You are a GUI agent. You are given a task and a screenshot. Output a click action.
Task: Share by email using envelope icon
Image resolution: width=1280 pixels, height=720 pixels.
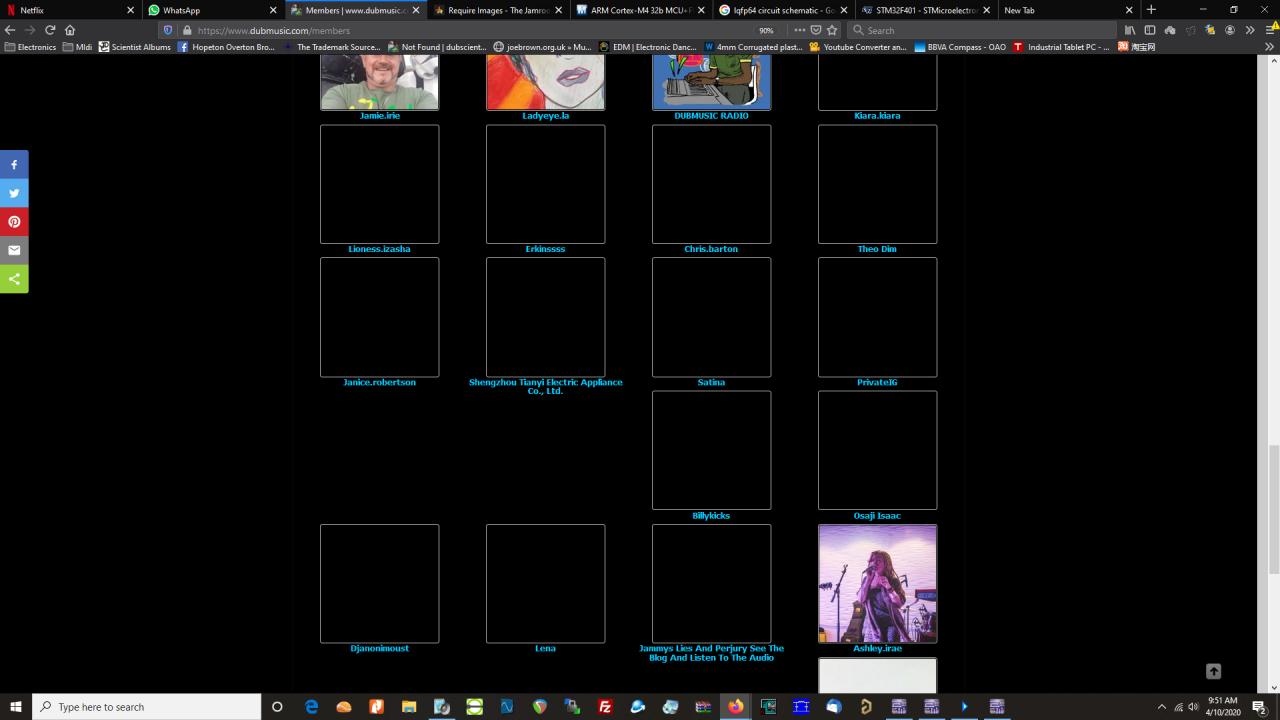click(x=14, y=250)
